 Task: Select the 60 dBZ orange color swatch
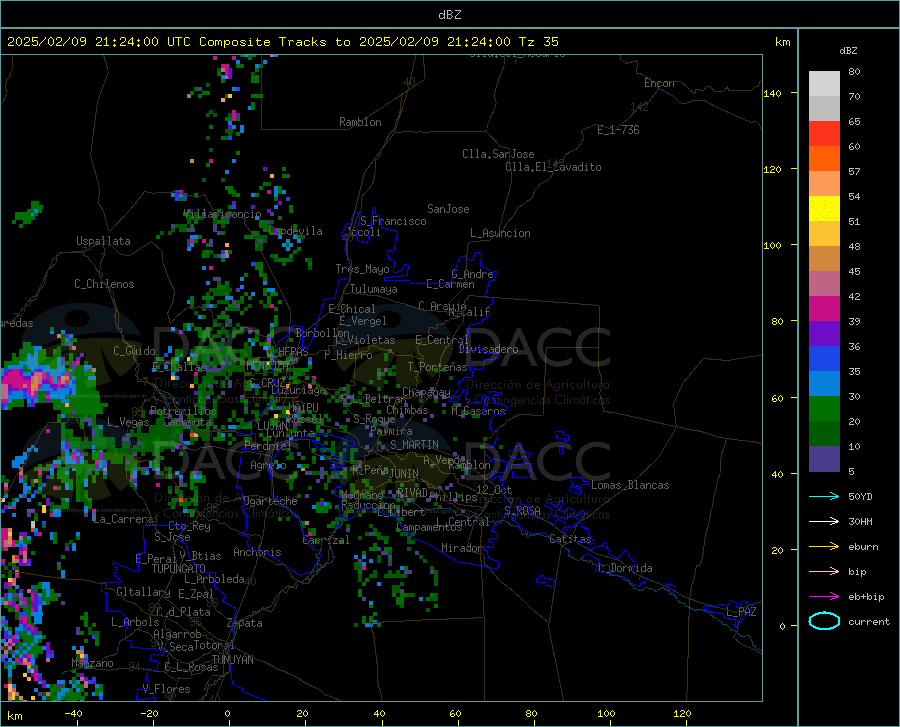[x=824, y=159]
